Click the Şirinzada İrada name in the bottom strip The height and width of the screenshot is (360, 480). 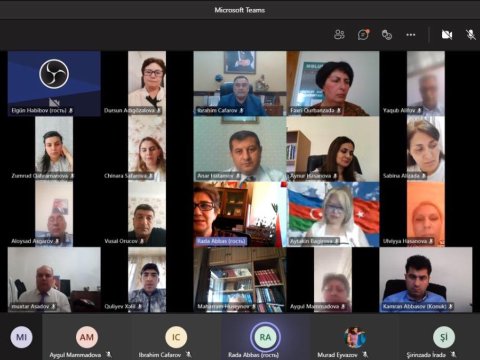426,355
